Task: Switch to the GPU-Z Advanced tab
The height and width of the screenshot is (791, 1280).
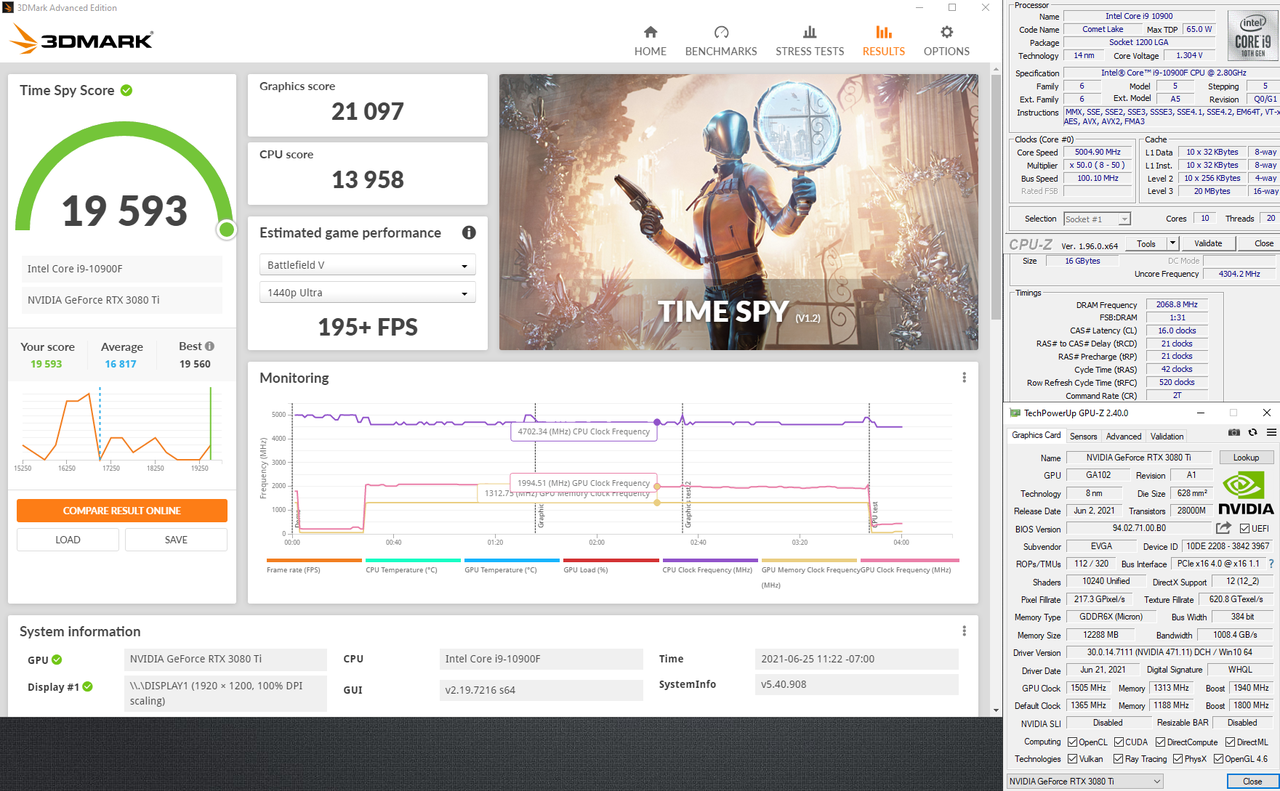Action: pos(1123,436)
